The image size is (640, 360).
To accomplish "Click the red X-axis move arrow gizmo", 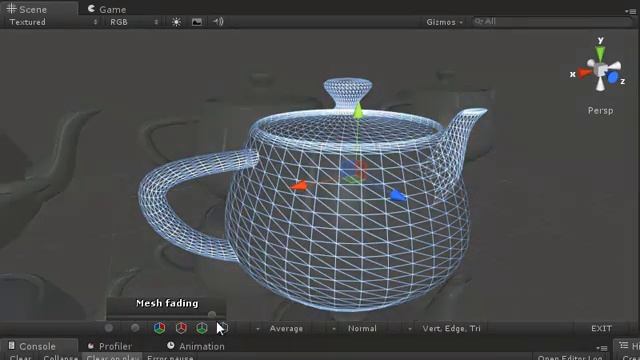I will click(299, 186).
